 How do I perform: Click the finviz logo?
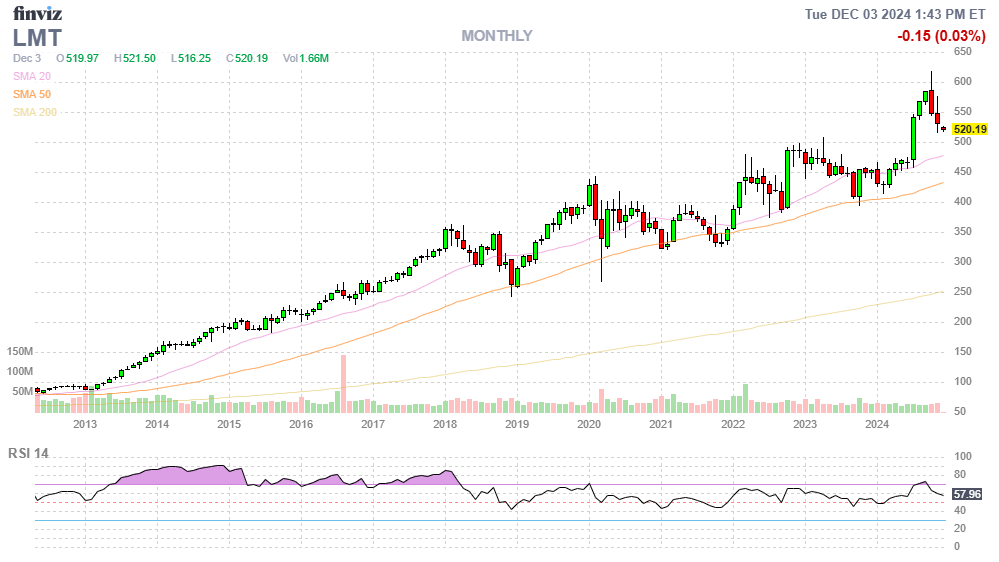click(37, 14)
